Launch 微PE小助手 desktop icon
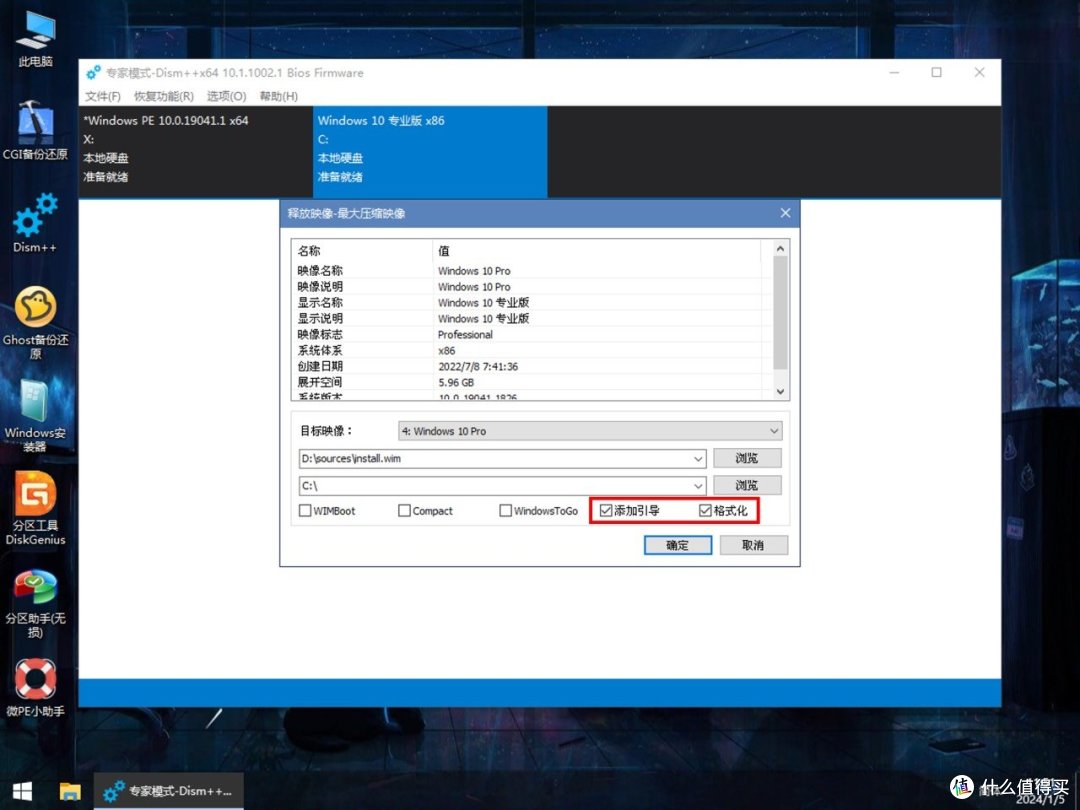This screenshot has width=1080, height=810. point(35,687)
